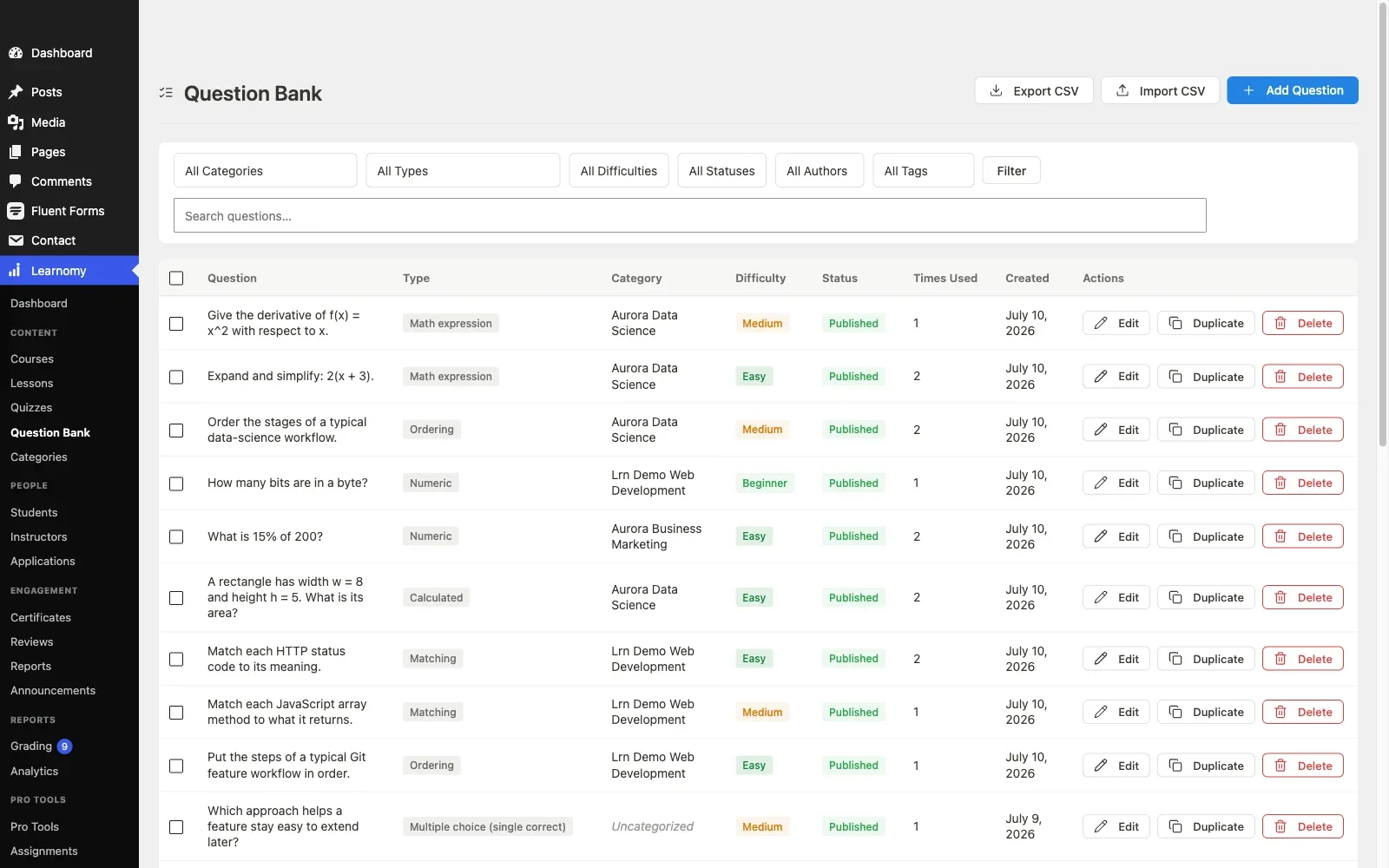This screenshot has height=868, width=1389.
Task: Open Courses in the Learnomy submenu
Action: click(x=32, y=358)
